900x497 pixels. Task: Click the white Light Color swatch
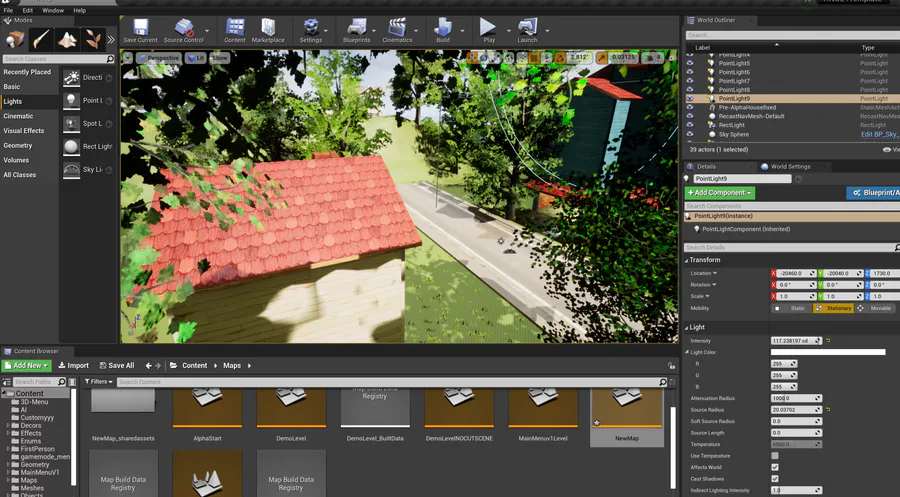click(828, 352)
